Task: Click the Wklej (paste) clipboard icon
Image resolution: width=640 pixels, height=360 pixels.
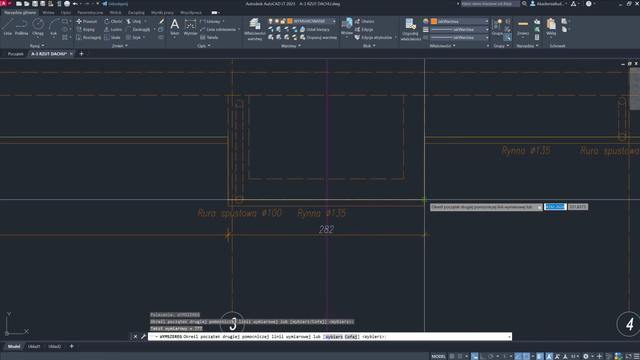Action: (x=551, y=27)
